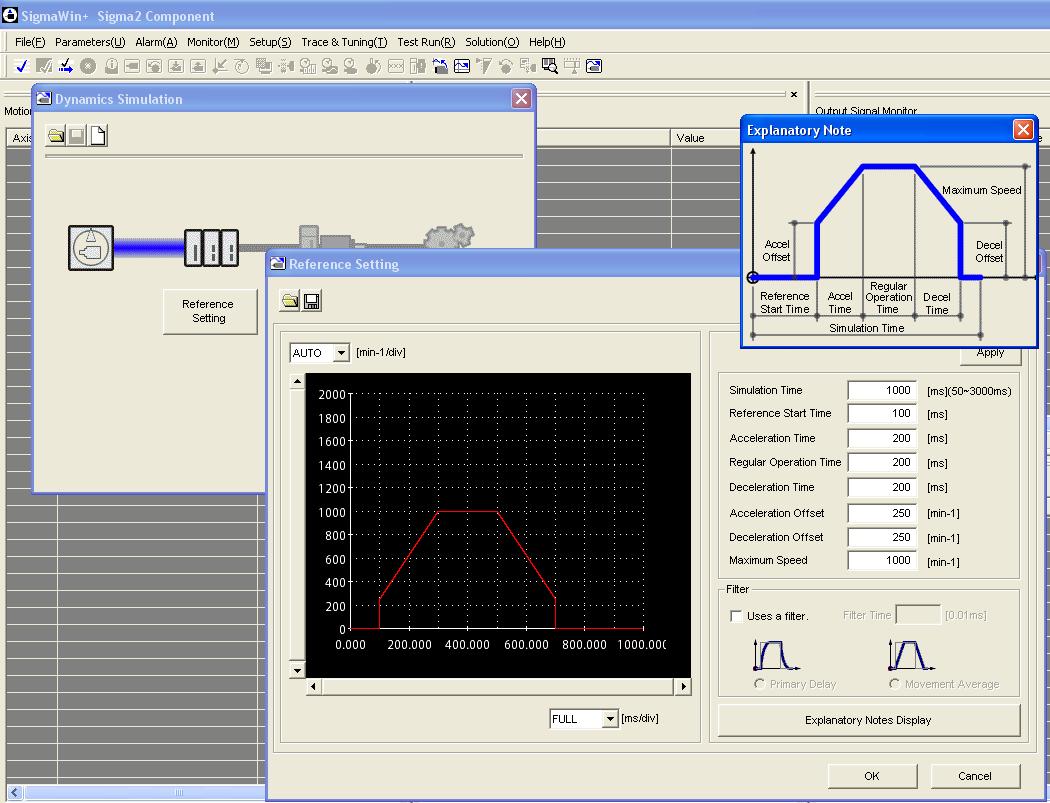Screen dimensions: 1050x803
Task: Click the magnifier search icon in main toolbar
Action: click(x=549, y=66)
